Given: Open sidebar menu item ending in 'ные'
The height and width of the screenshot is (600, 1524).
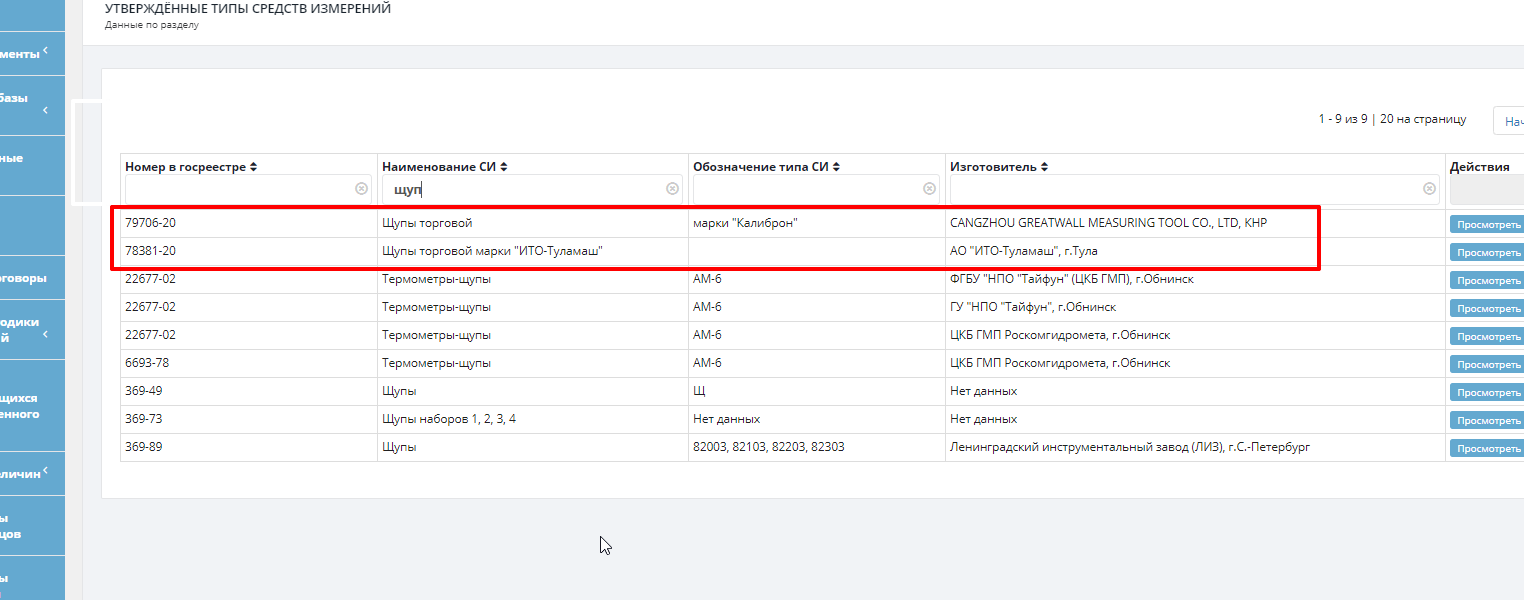Looking at the screenshot, I should [x=32, y=158].
